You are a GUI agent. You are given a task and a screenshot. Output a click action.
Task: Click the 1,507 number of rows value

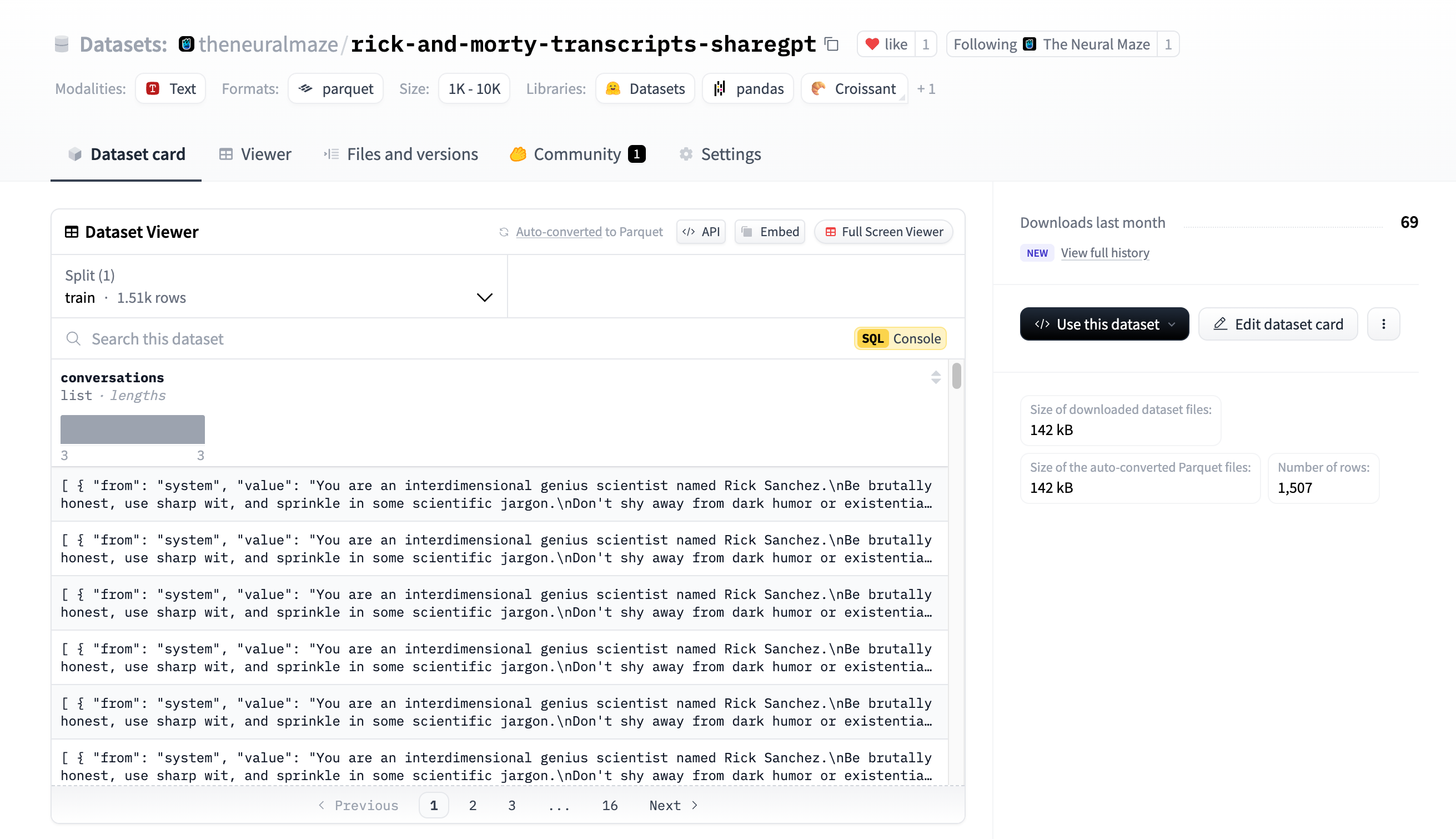1295,487
